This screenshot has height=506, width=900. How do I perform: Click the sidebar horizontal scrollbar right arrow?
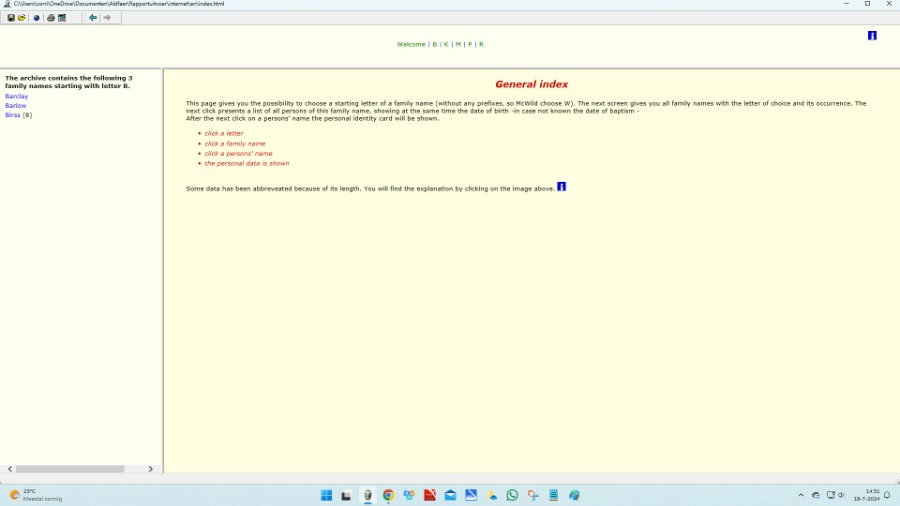(151, 469)
